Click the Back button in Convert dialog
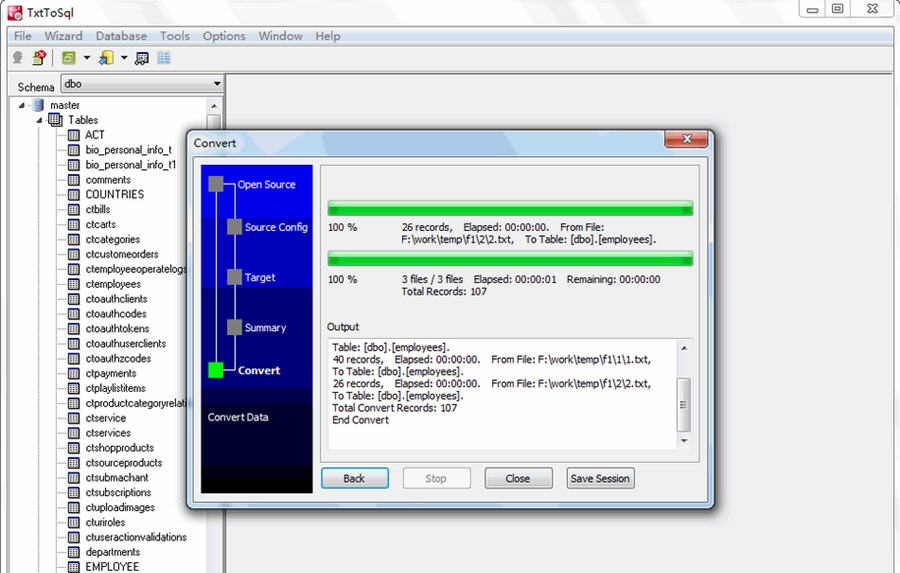This screenshot has width=900, height=573. pos(355,478)
